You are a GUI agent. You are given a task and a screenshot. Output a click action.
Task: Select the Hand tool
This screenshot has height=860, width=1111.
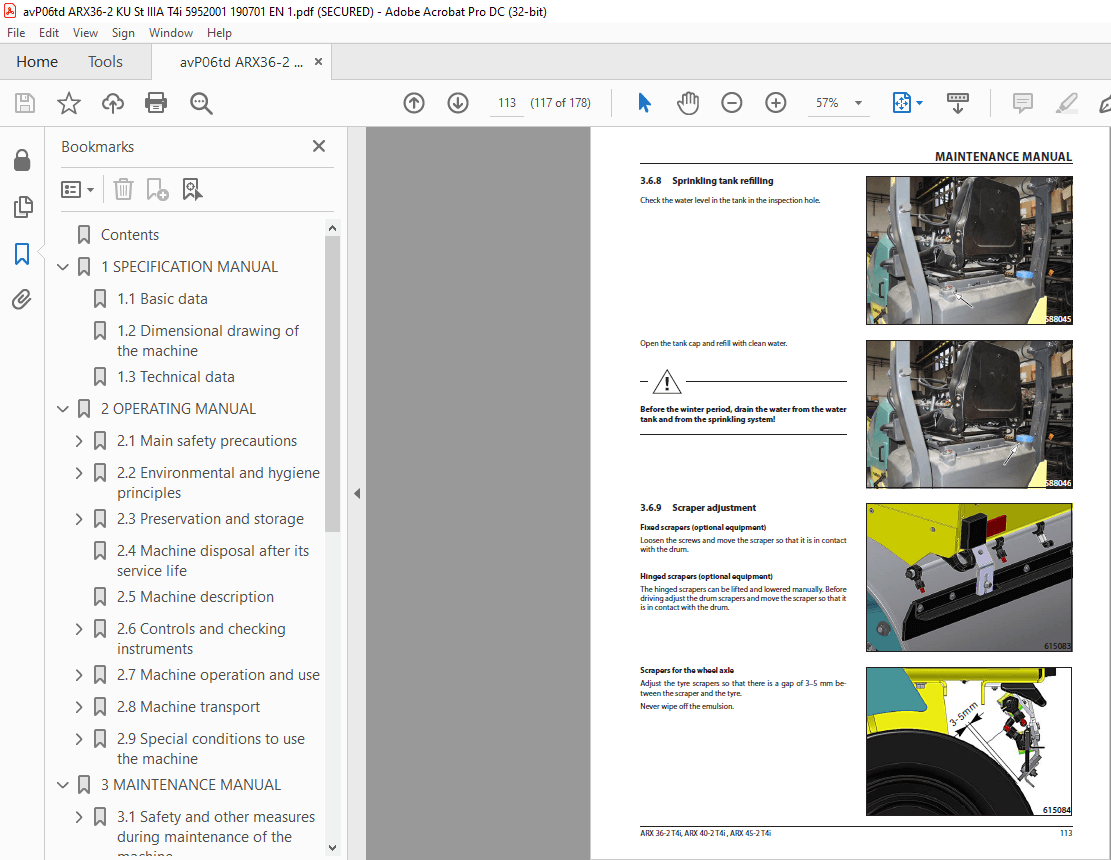(688, 102)
